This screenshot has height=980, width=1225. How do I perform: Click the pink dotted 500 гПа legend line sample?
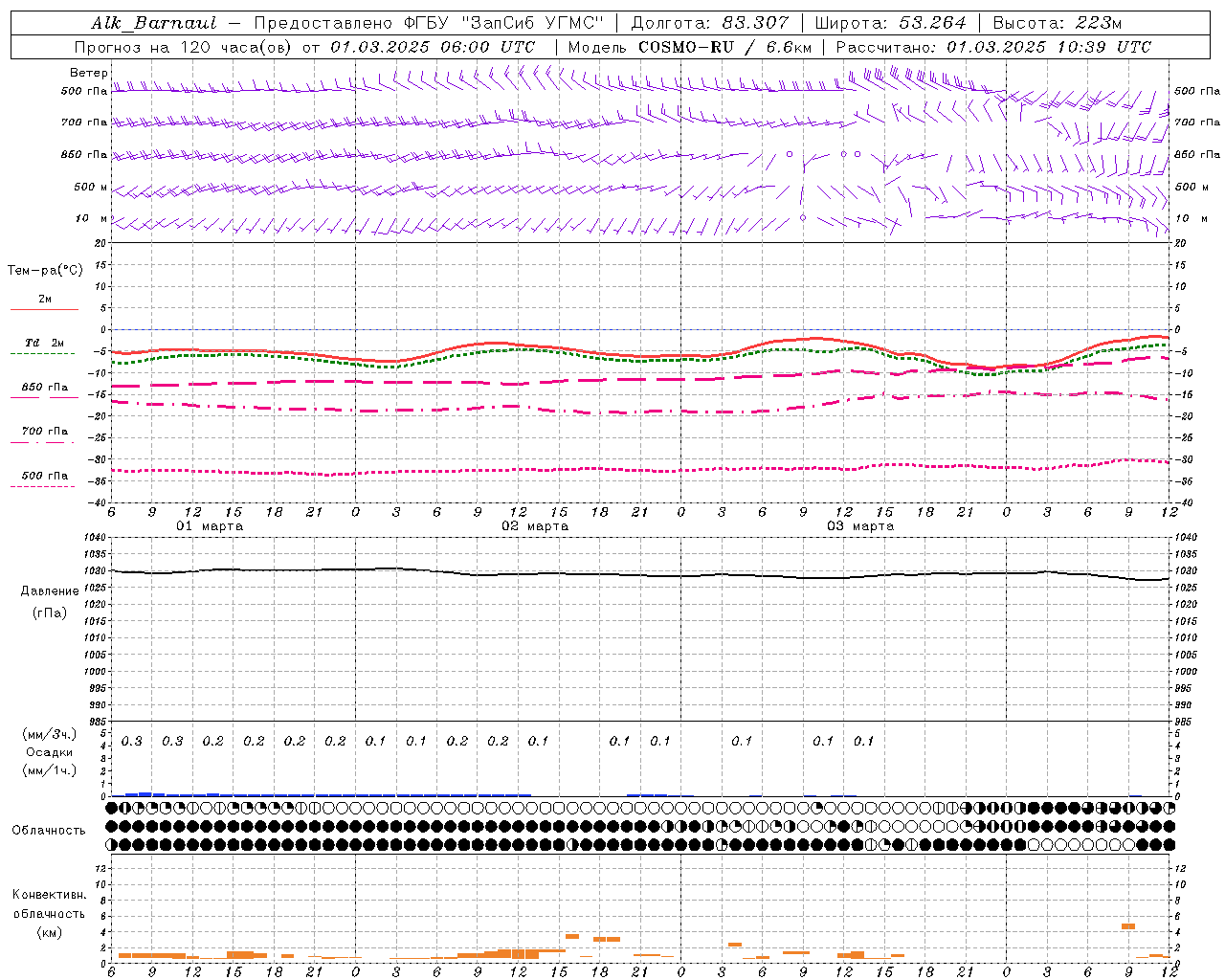[x=42, y=487]
